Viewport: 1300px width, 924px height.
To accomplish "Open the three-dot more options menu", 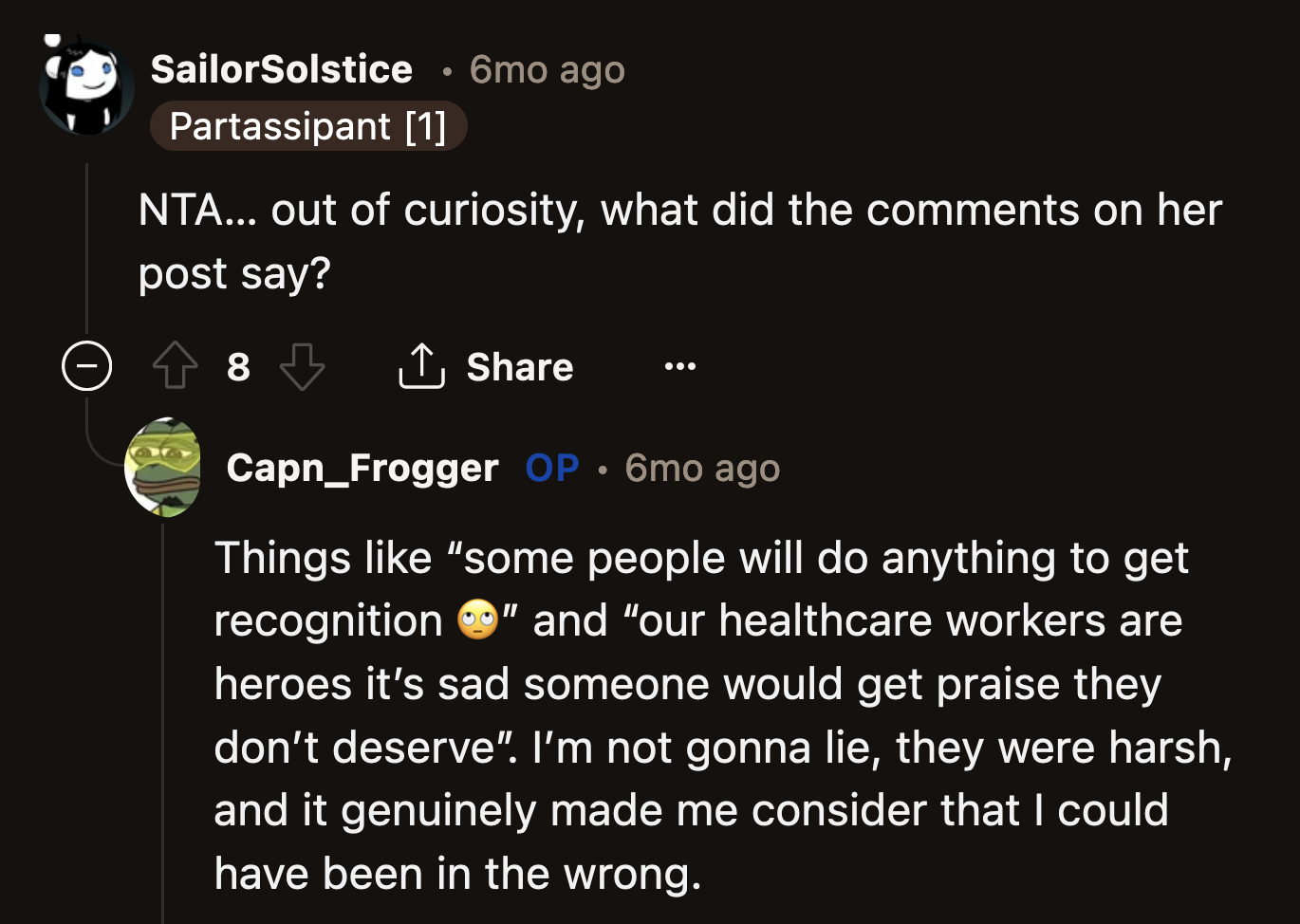I will tap(680, 366).
